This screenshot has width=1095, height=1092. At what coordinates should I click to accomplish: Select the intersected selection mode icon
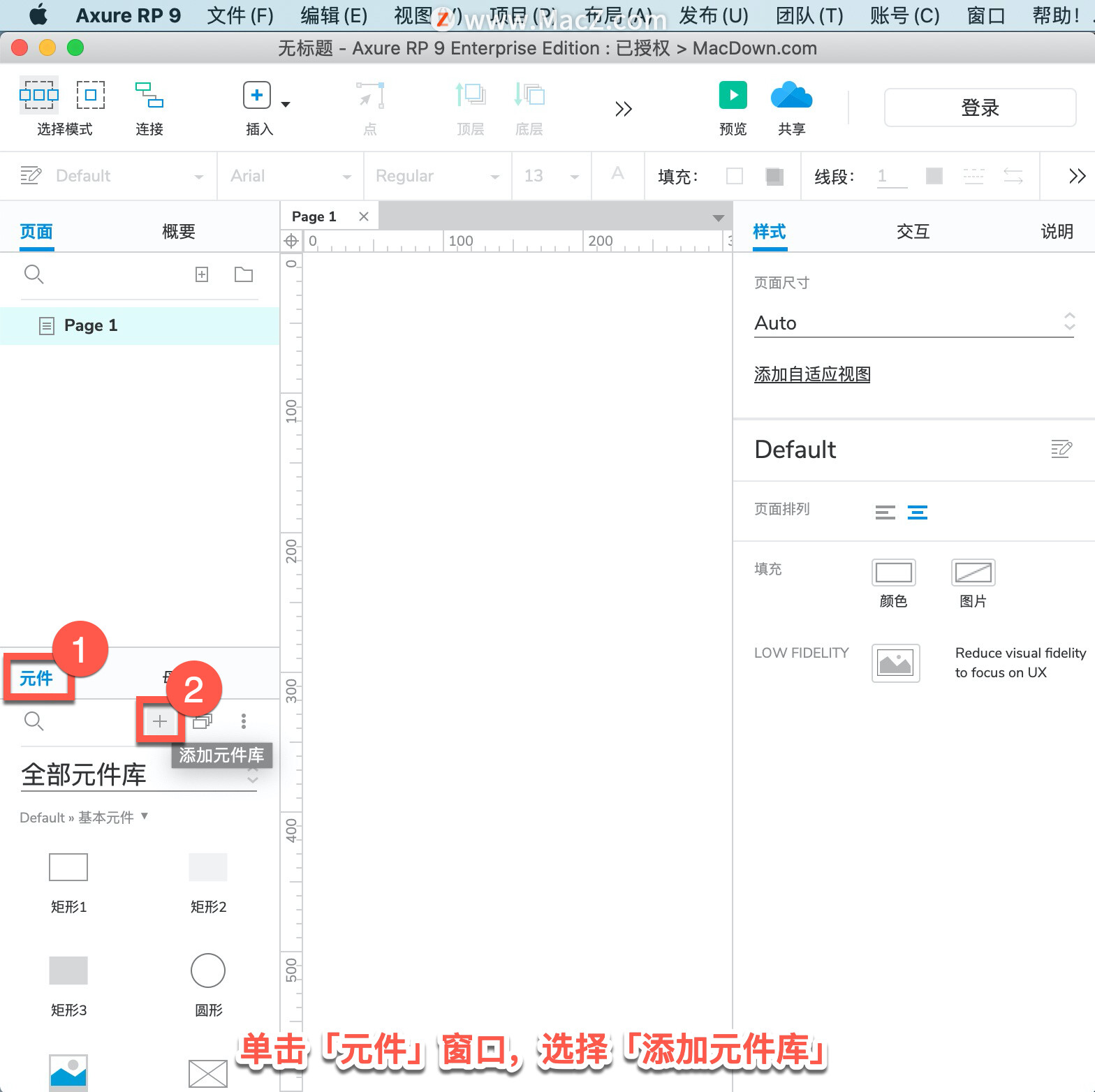coord(39,95)
